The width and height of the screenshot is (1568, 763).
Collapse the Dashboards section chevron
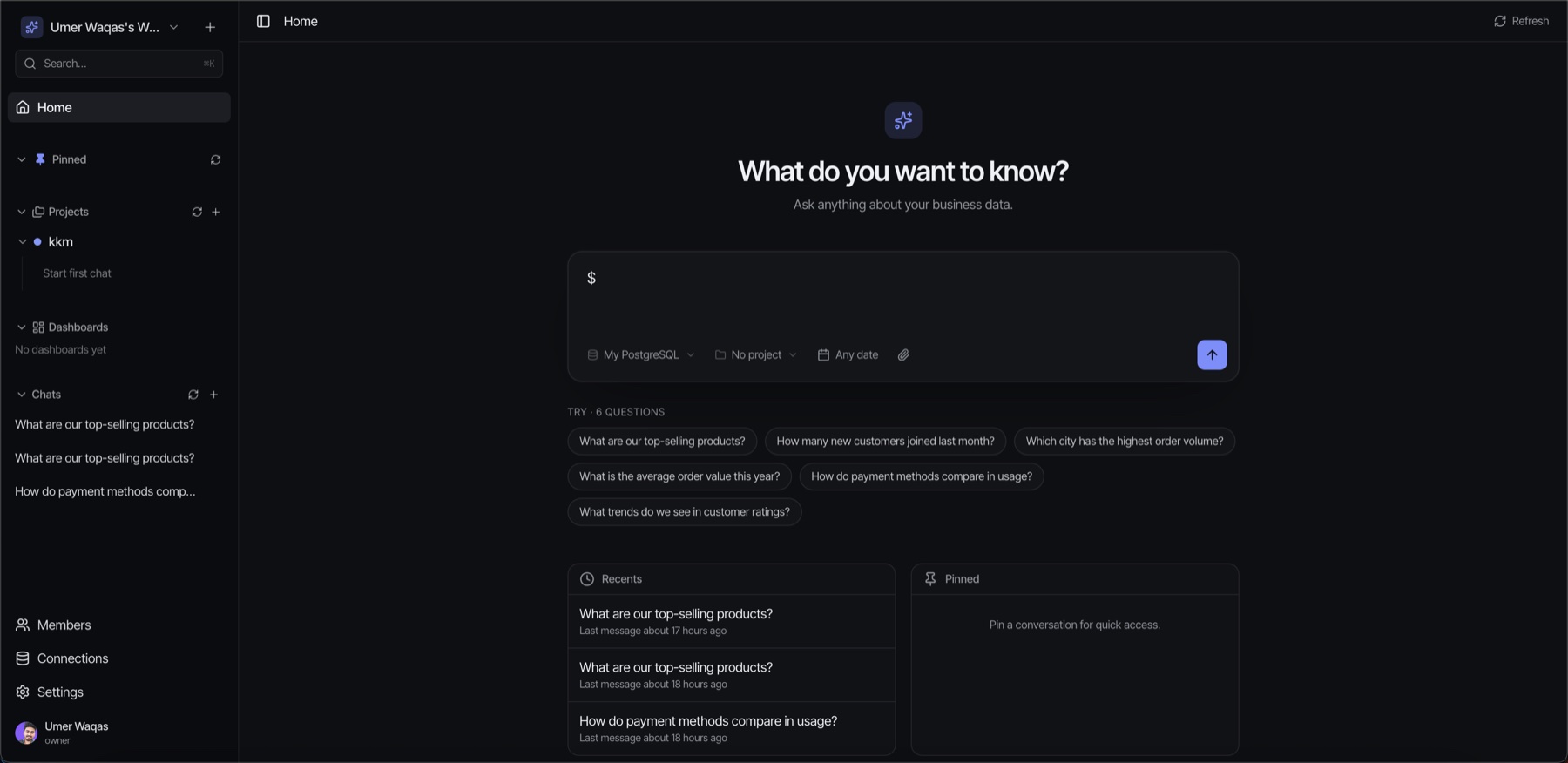pyautogui.click(x=22, y=327)
